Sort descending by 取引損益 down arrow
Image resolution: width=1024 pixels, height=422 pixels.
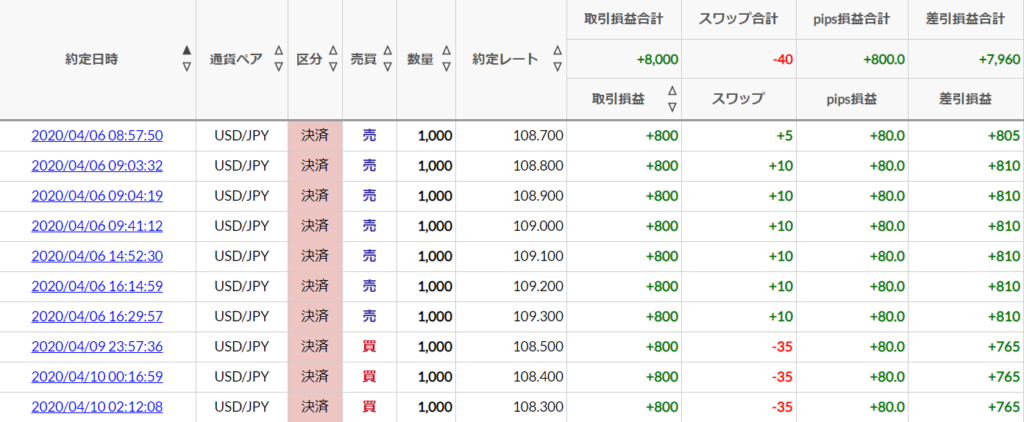click(x=672, y=106)
